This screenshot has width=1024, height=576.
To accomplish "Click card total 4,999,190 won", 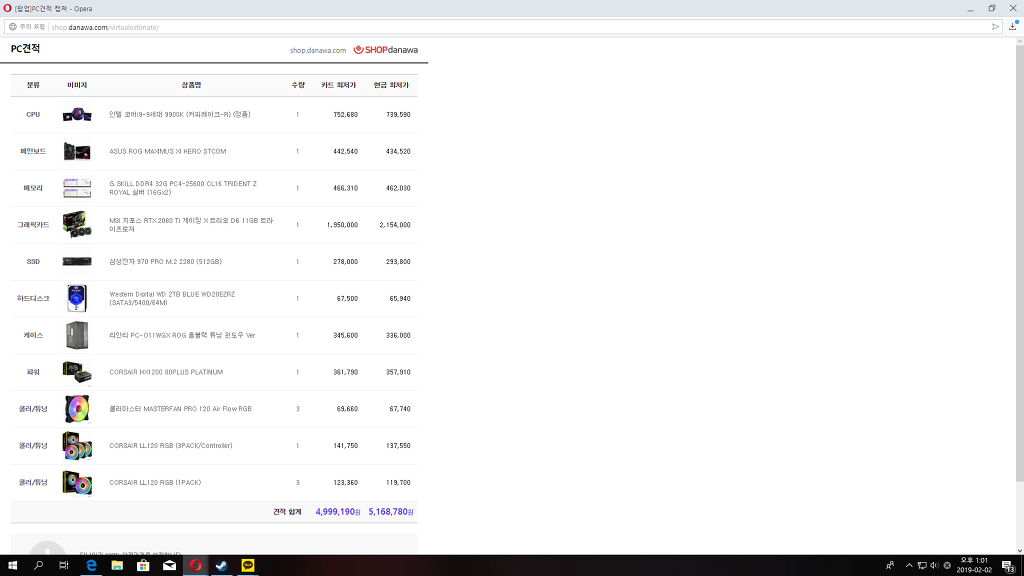I will pos(338,512).
